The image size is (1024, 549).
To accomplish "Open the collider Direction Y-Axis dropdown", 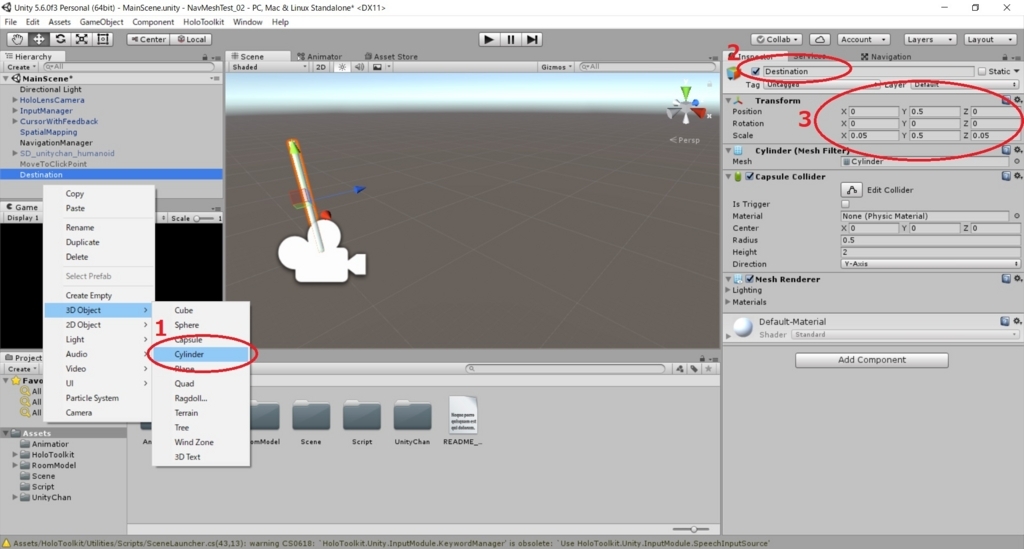I will 930,264.
